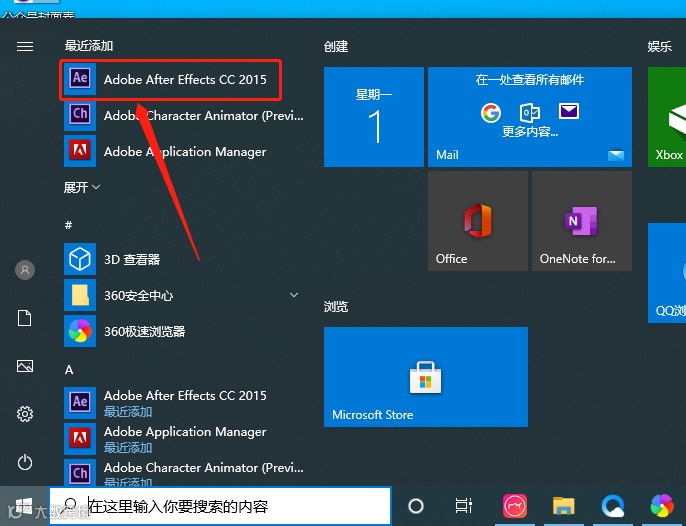Click the 浏览 tile group header
The height and width of the screenshot is (526, 686).
[336, 306]
